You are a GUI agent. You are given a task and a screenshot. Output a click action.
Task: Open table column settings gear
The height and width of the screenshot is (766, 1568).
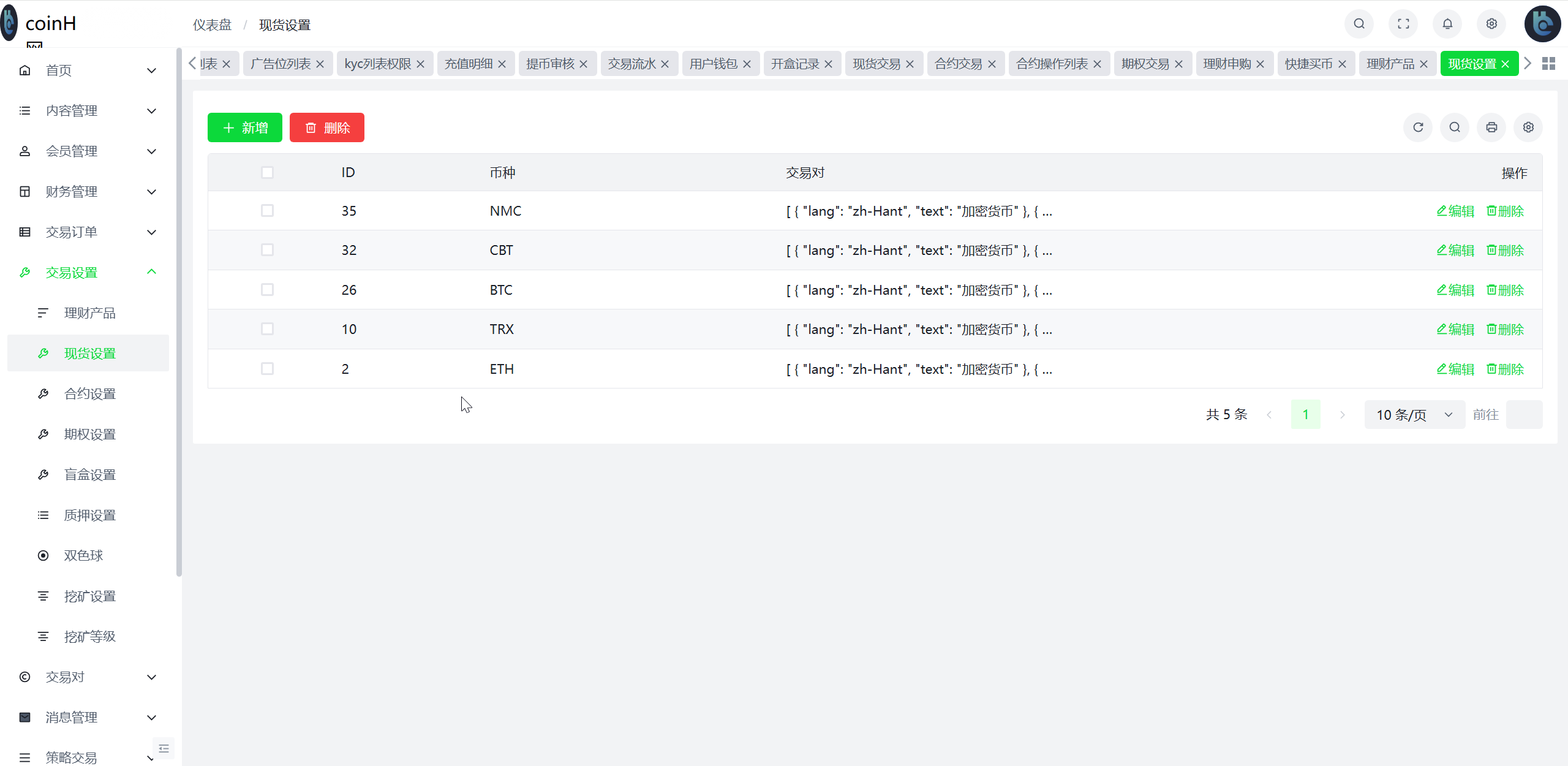tap(1528, 127)
